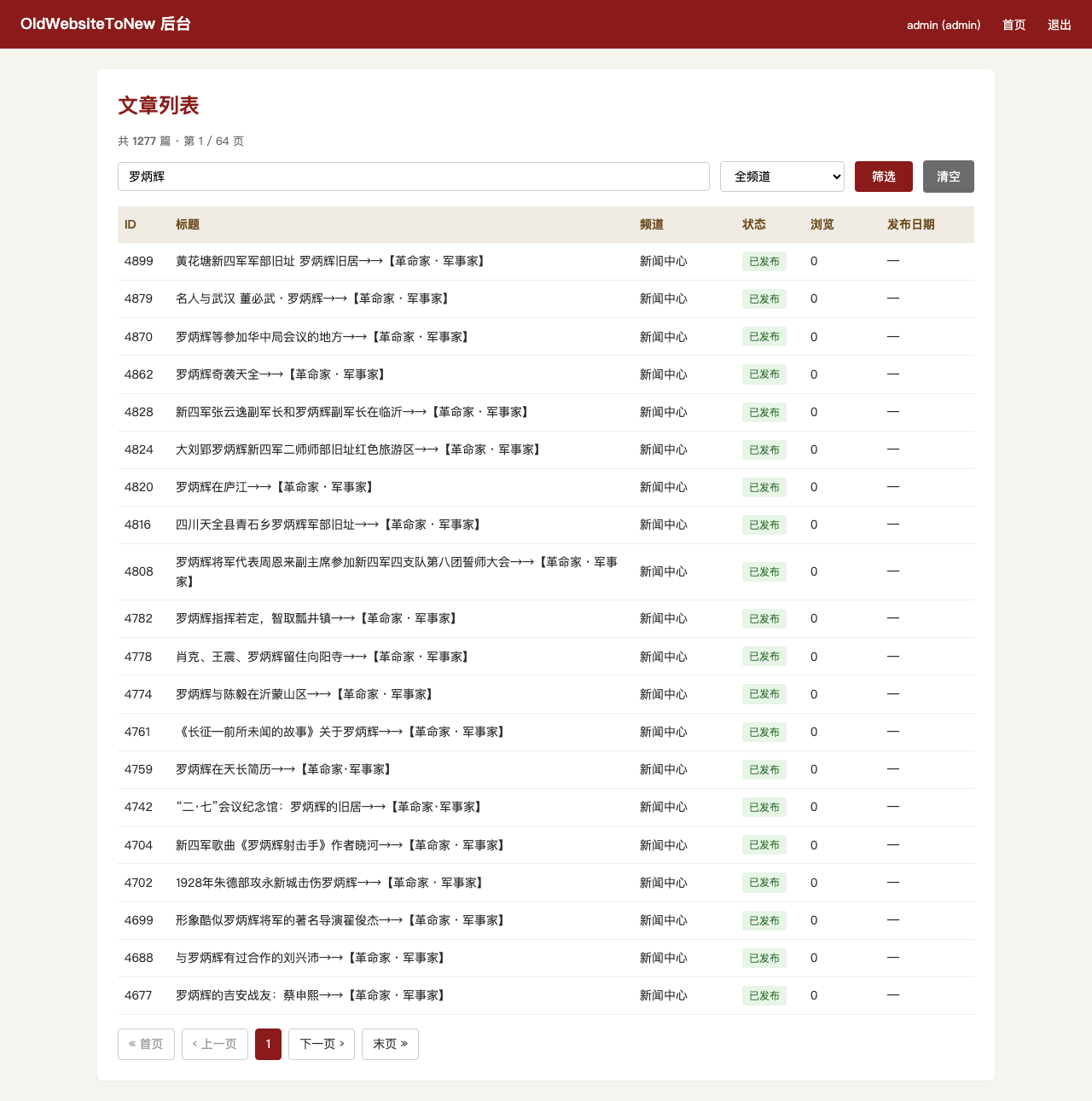The image size is (1092, 1101).
Task: Open article 1928年朱德部攻永新城击伤罗炳辉
Action: click(x=331, y=883)
